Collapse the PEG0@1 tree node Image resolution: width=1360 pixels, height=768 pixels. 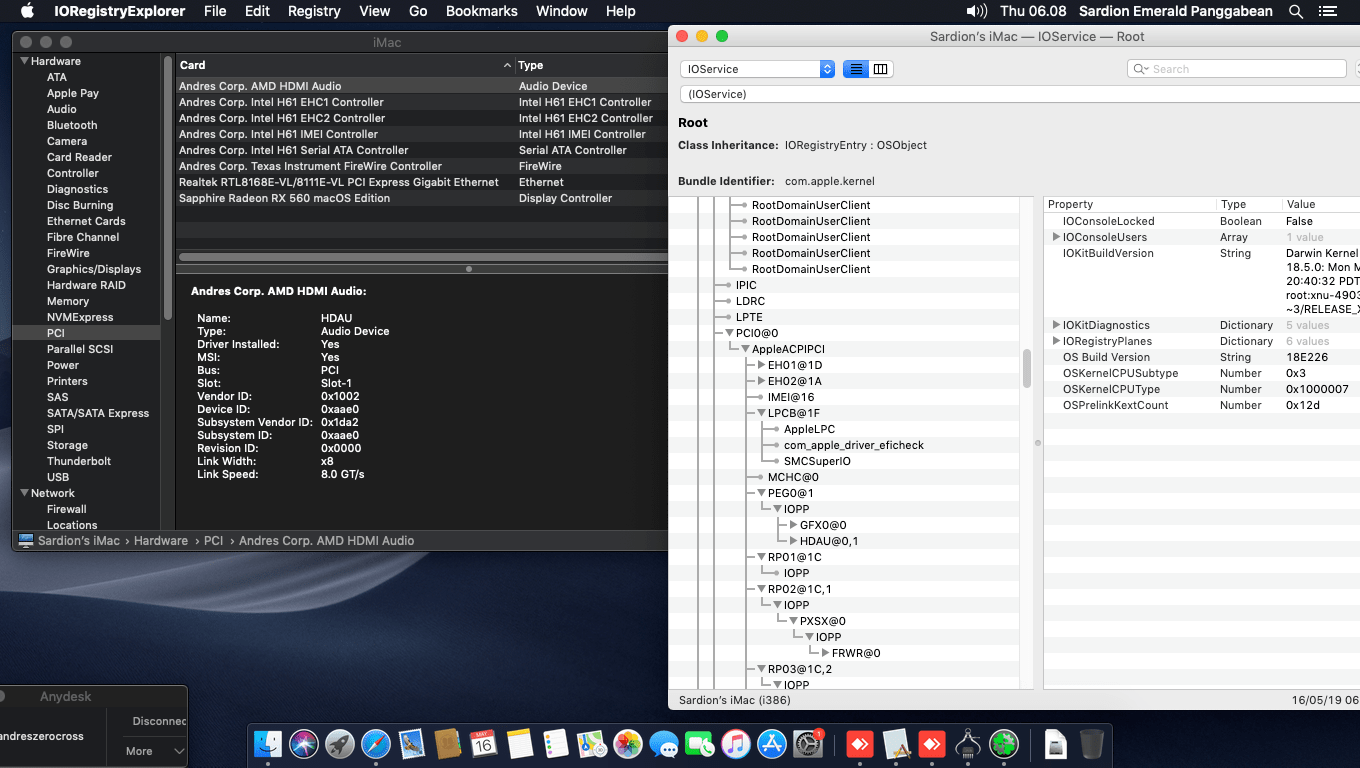[x=761, y=493]
